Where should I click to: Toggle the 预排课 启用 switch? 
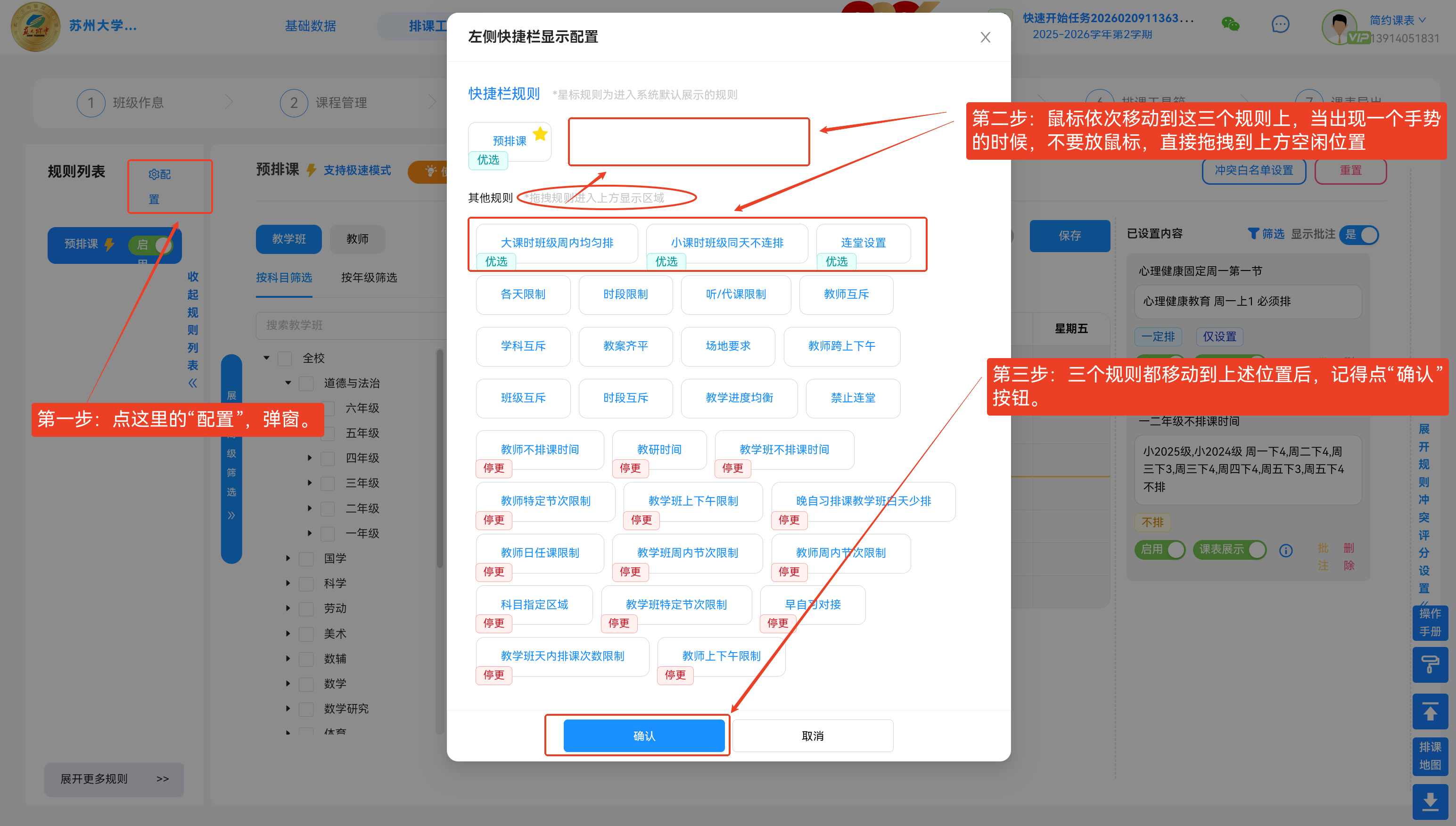(150, 245)
